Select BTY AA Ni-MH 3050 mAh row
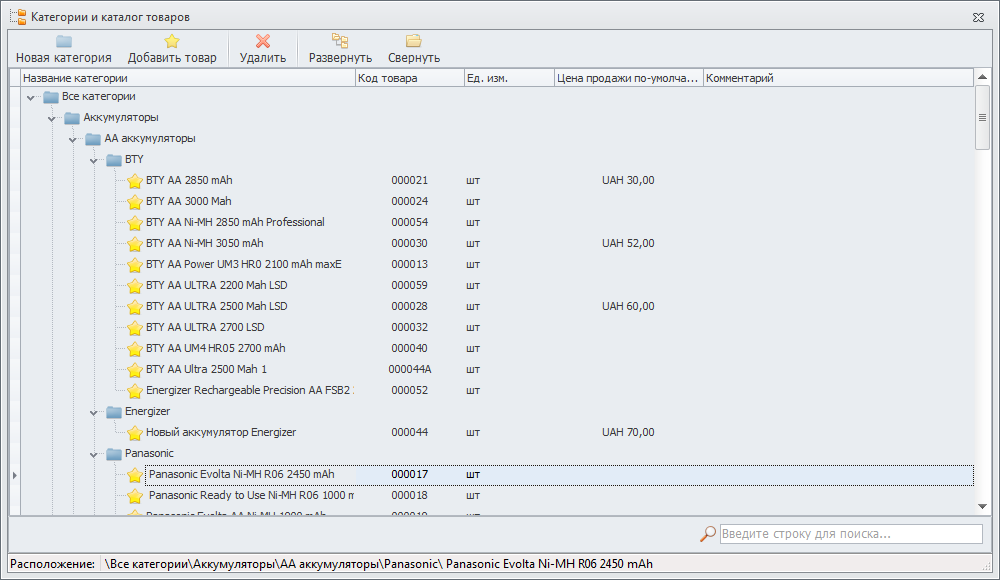 pyautogui.click(x=205, y=243)
